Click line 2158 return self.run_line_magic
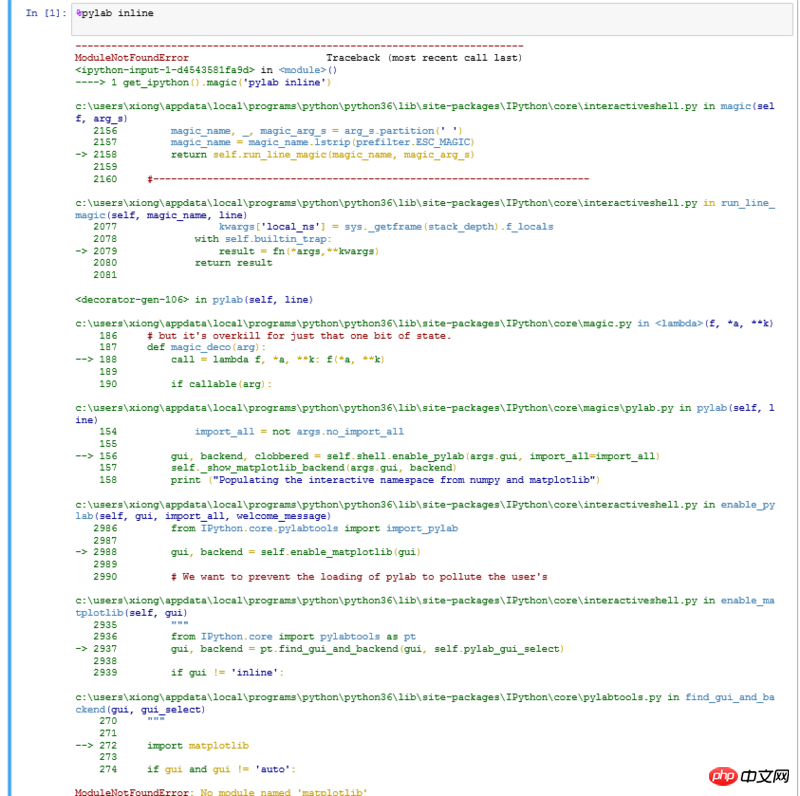 (x=320, y=155)
